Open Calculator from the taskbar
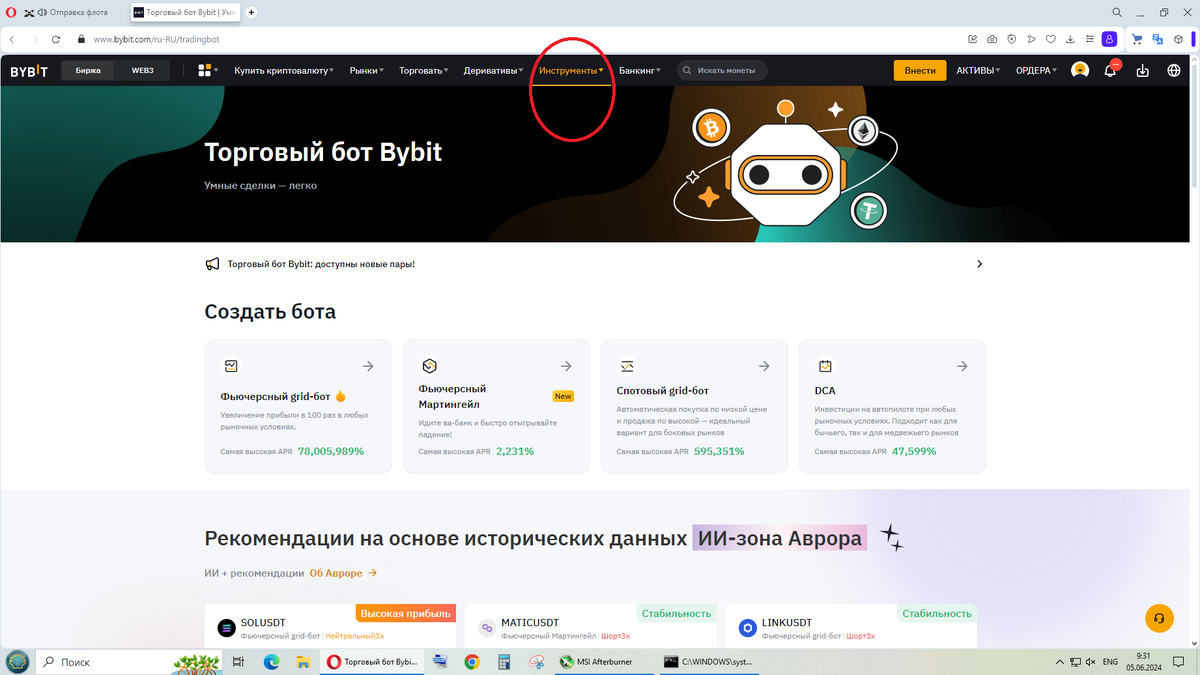Screen dimensions: 1200x675 (503, 662)
